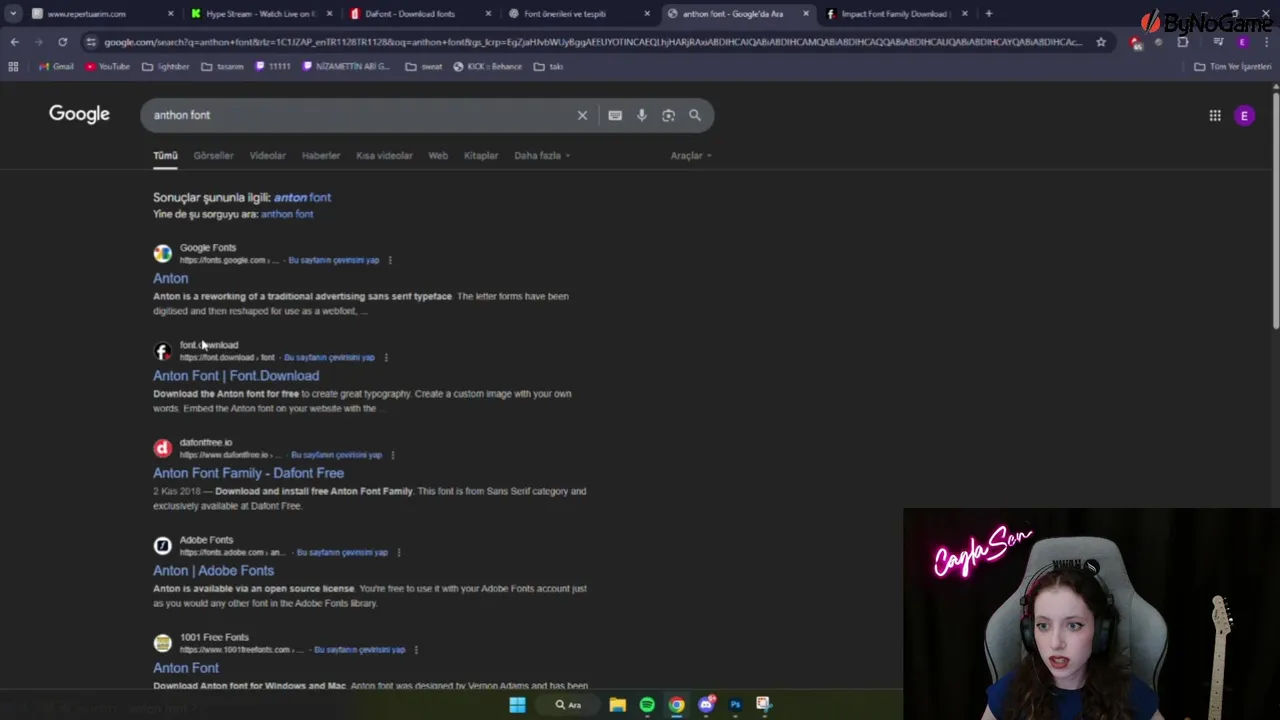Open more options for font.download result
1280x720 pixels.
point(386,357)
